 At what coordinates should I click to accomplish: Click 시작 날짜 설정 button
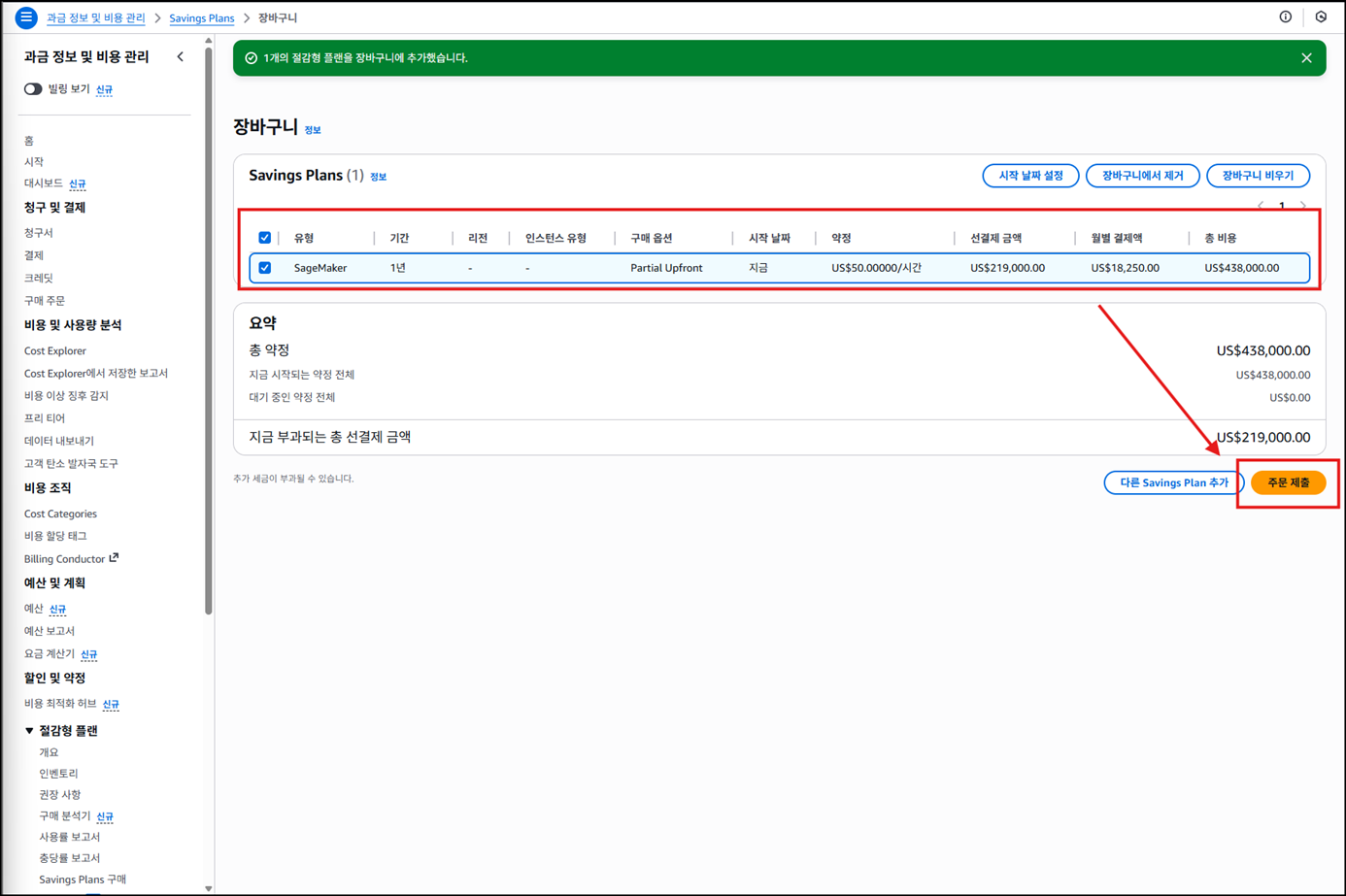1030,176
